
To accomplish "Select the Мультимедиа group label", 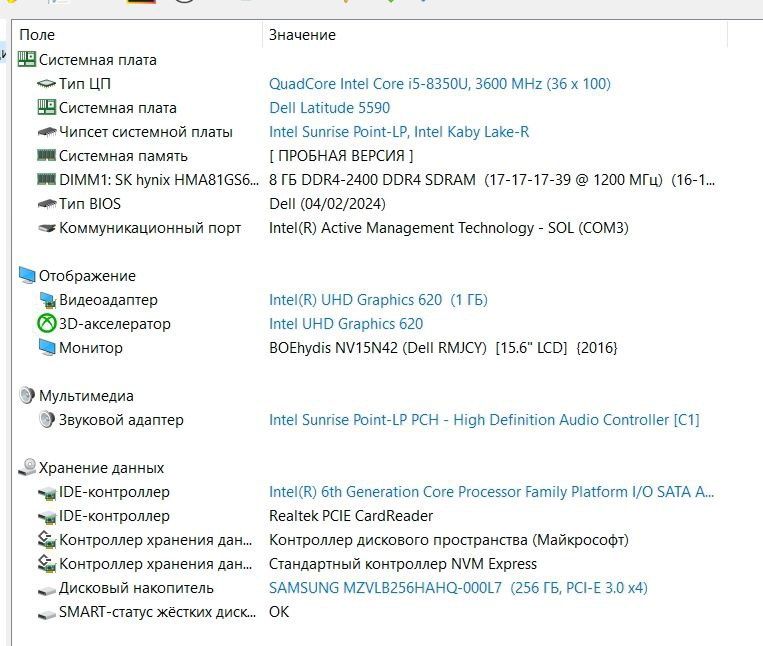I will tap(86, 395).
